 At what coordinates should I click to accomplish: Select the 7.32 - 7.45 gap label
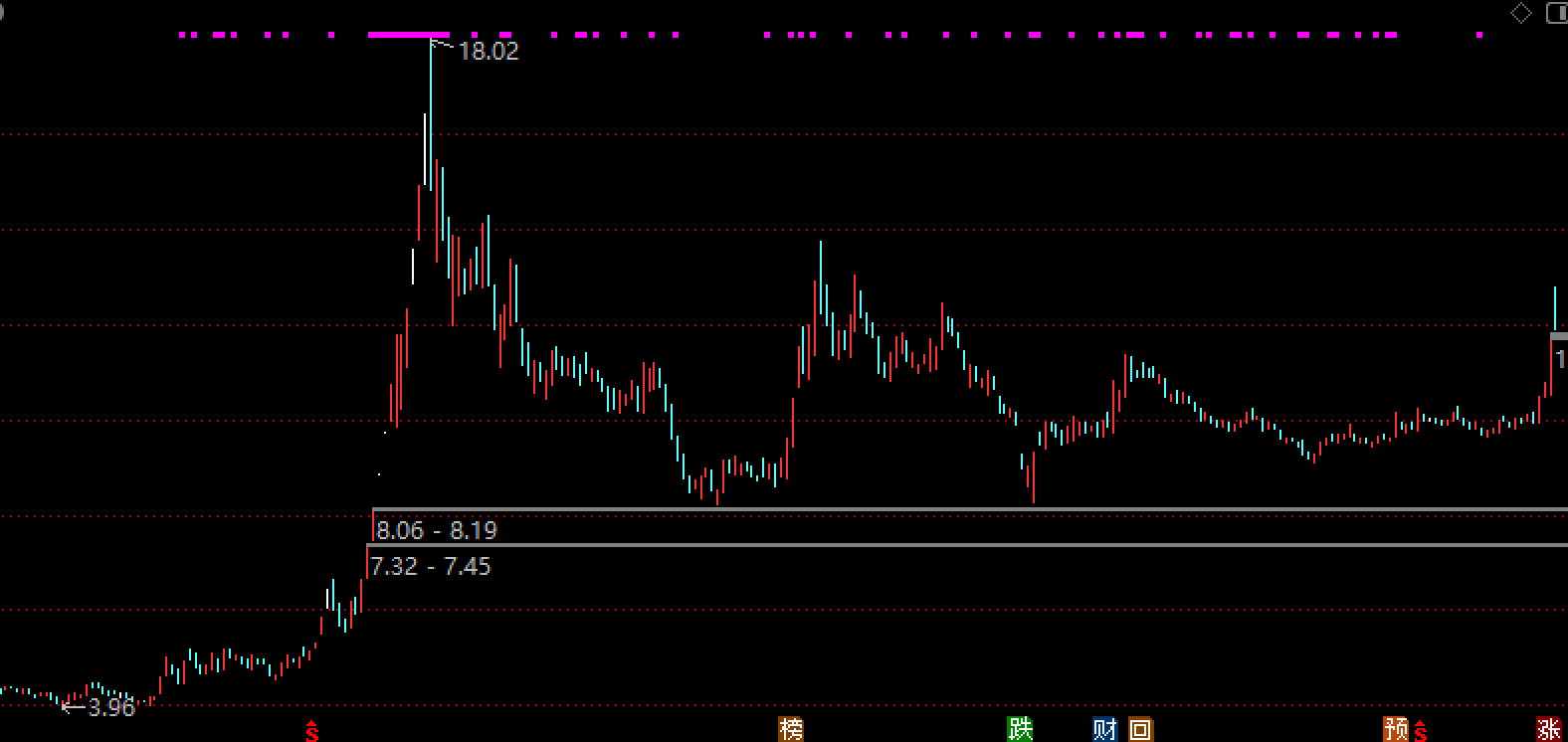click(430, 566)
